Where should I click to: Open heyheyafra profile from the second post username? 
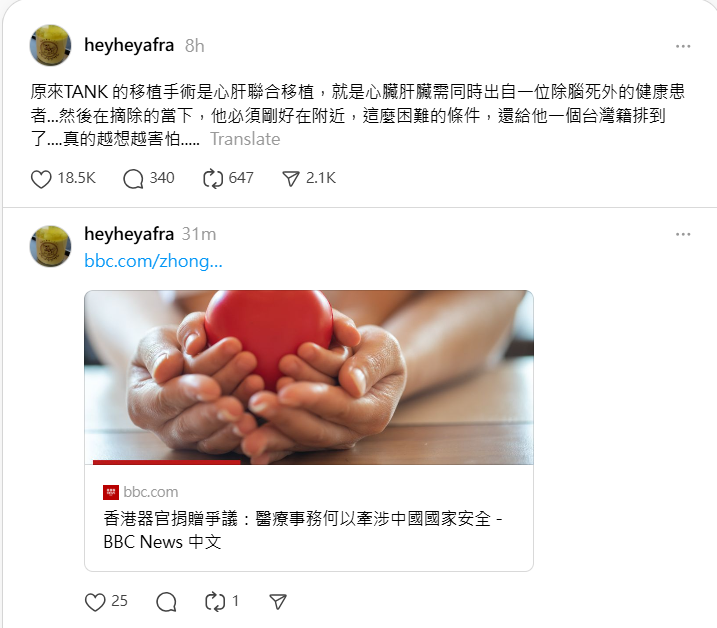point(129,234)
